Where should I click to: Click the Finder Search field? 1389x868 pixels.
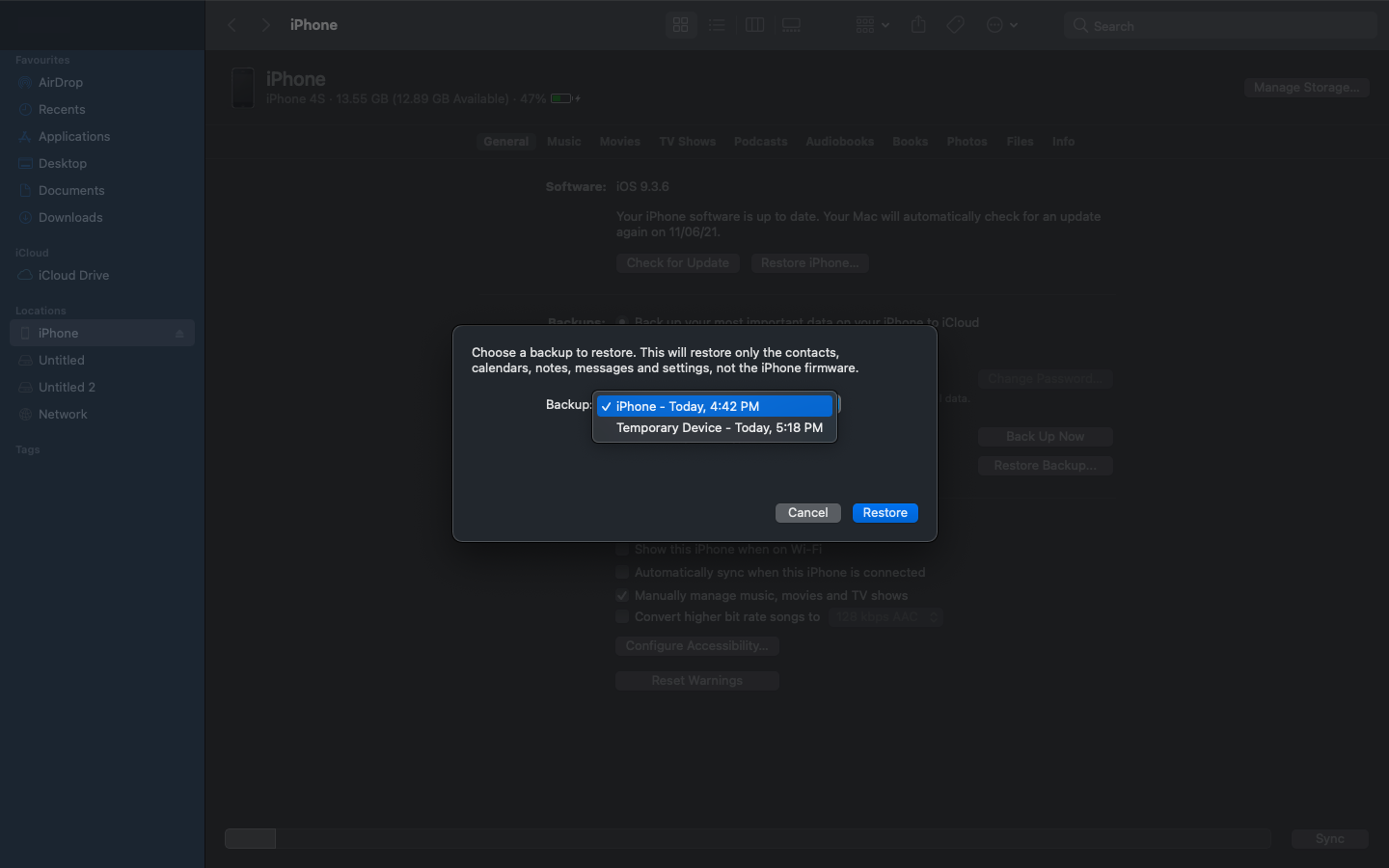(x=1219, y=26)
